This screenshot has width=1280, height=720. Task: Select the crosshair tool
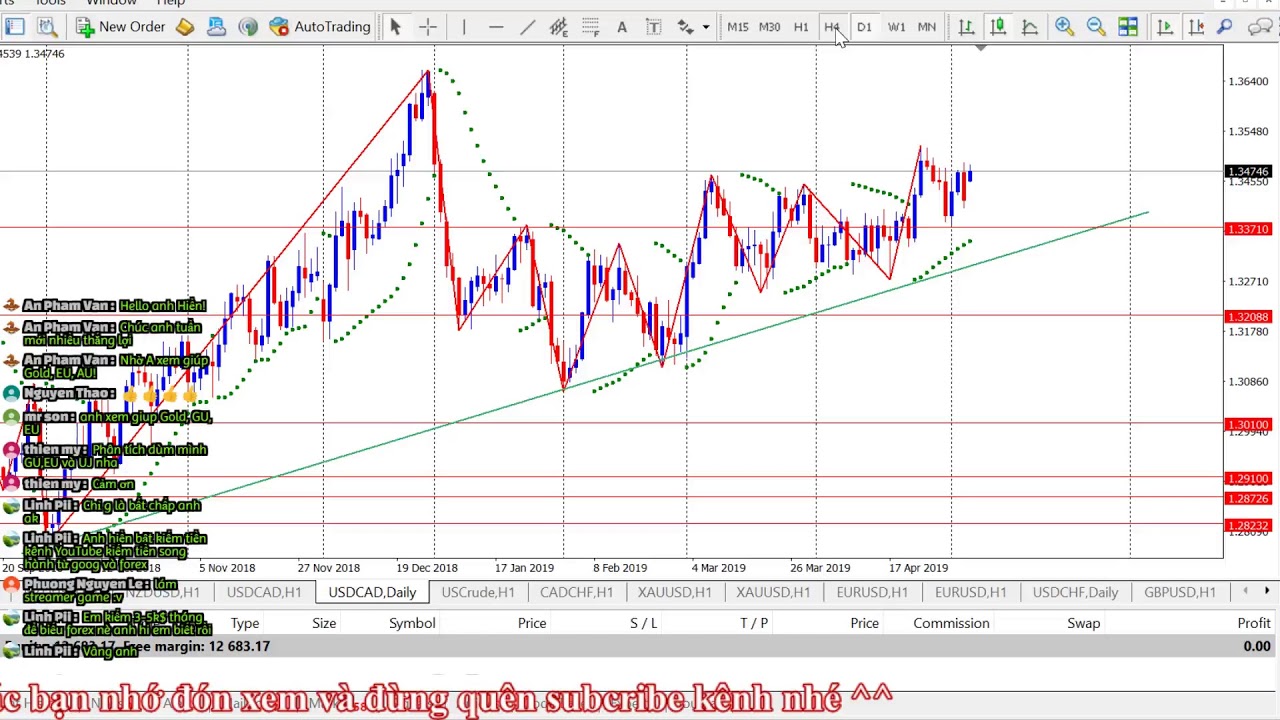tap(427, 27)
